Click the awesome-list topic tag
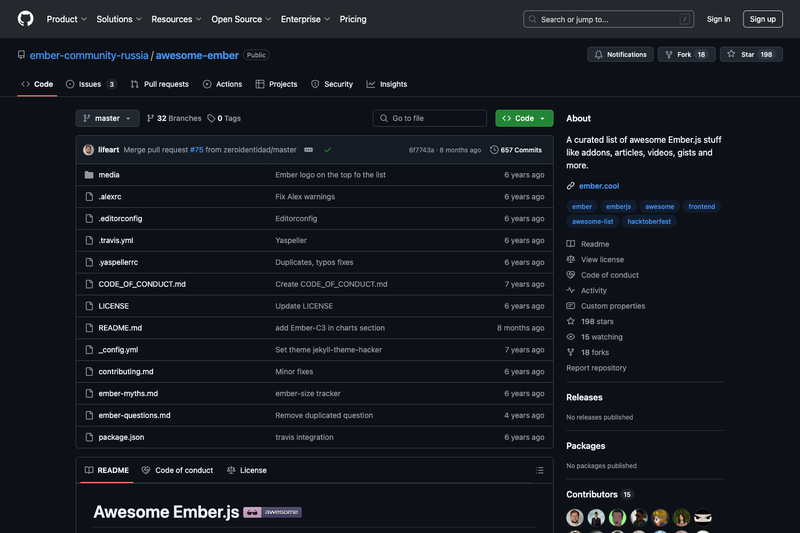Screen dimensions: 800x533 pos(592,221)
